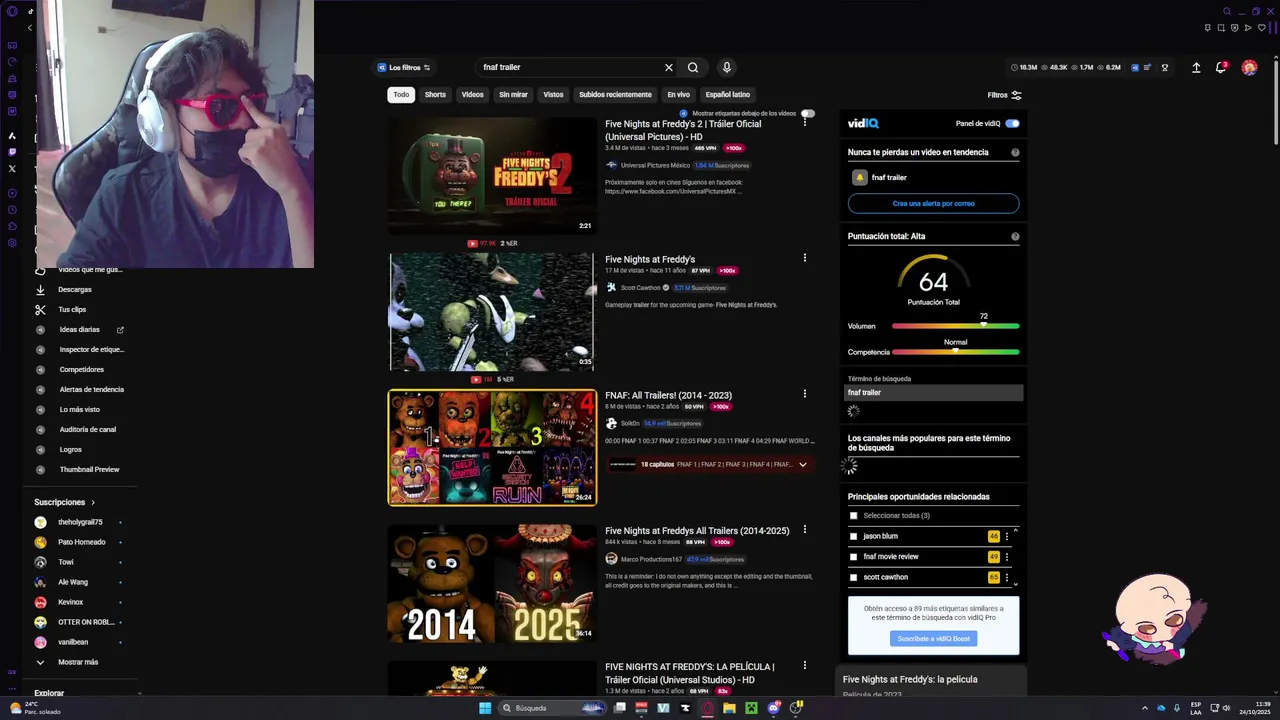Start voice search with the microphone icon
The height and width of the screenshot is (720, 1280).
click(x=727, y=67)
